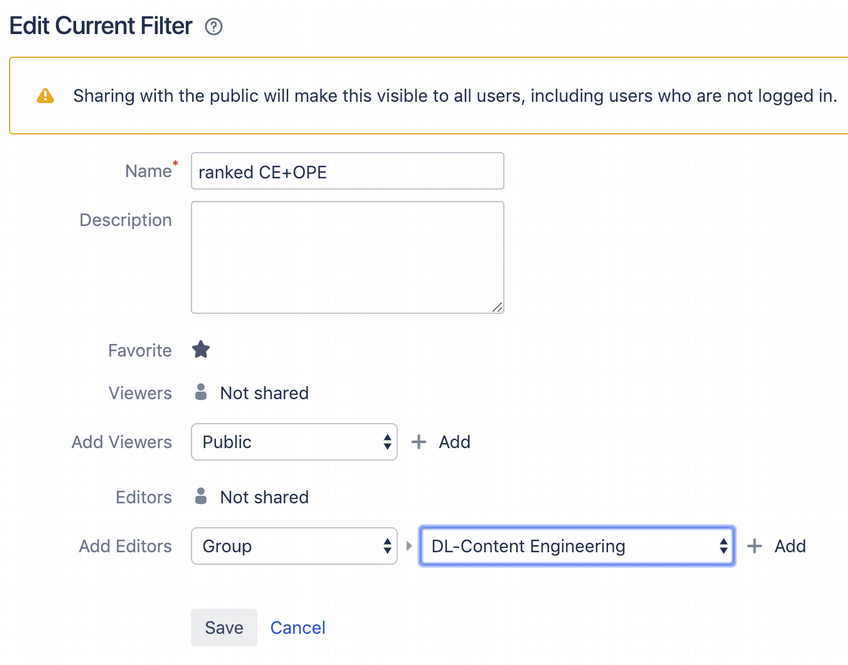
Task: Click the person icon in the Viewers row
Action: tap(201, 392)
